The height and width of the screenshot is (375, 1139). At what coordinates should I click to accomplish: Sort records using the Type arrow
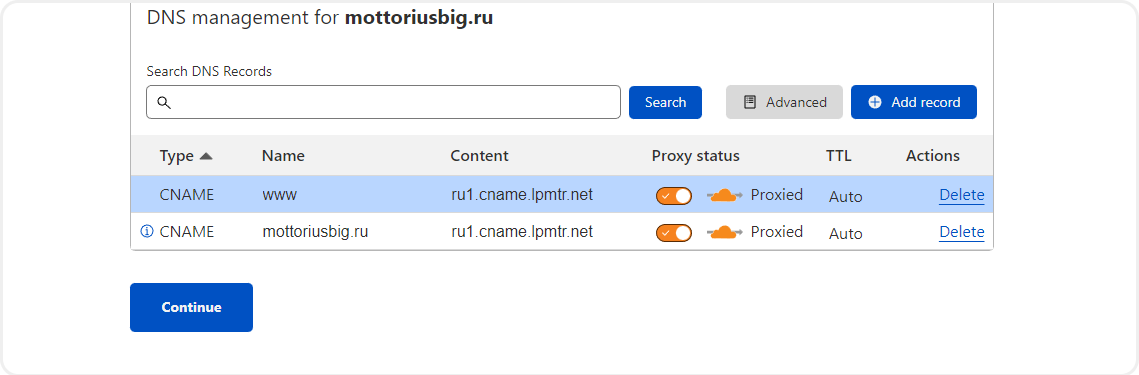coord(206,156)
